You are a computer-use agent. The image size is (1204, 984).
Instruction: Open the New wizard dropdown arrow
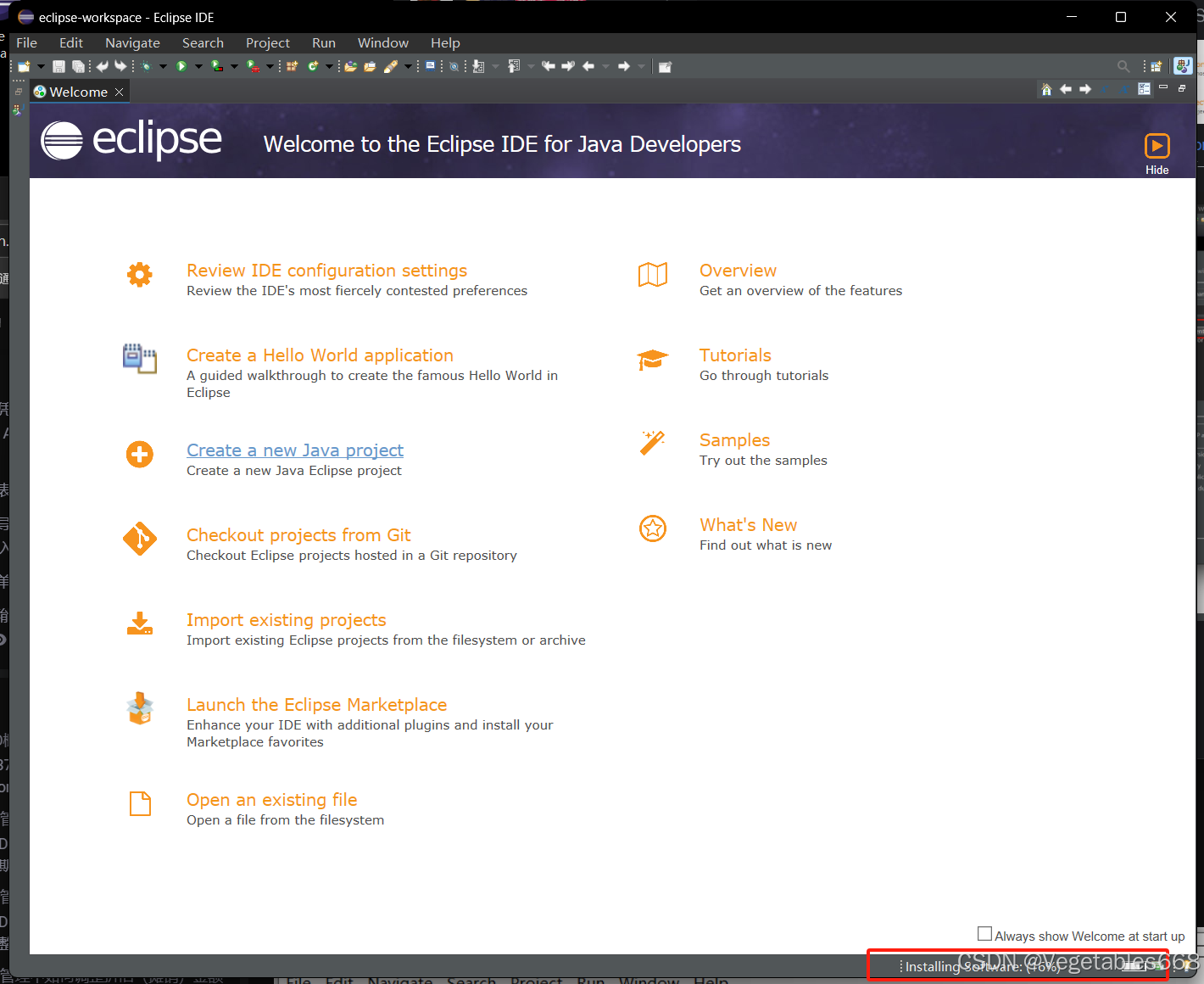(x=40, y=65)
